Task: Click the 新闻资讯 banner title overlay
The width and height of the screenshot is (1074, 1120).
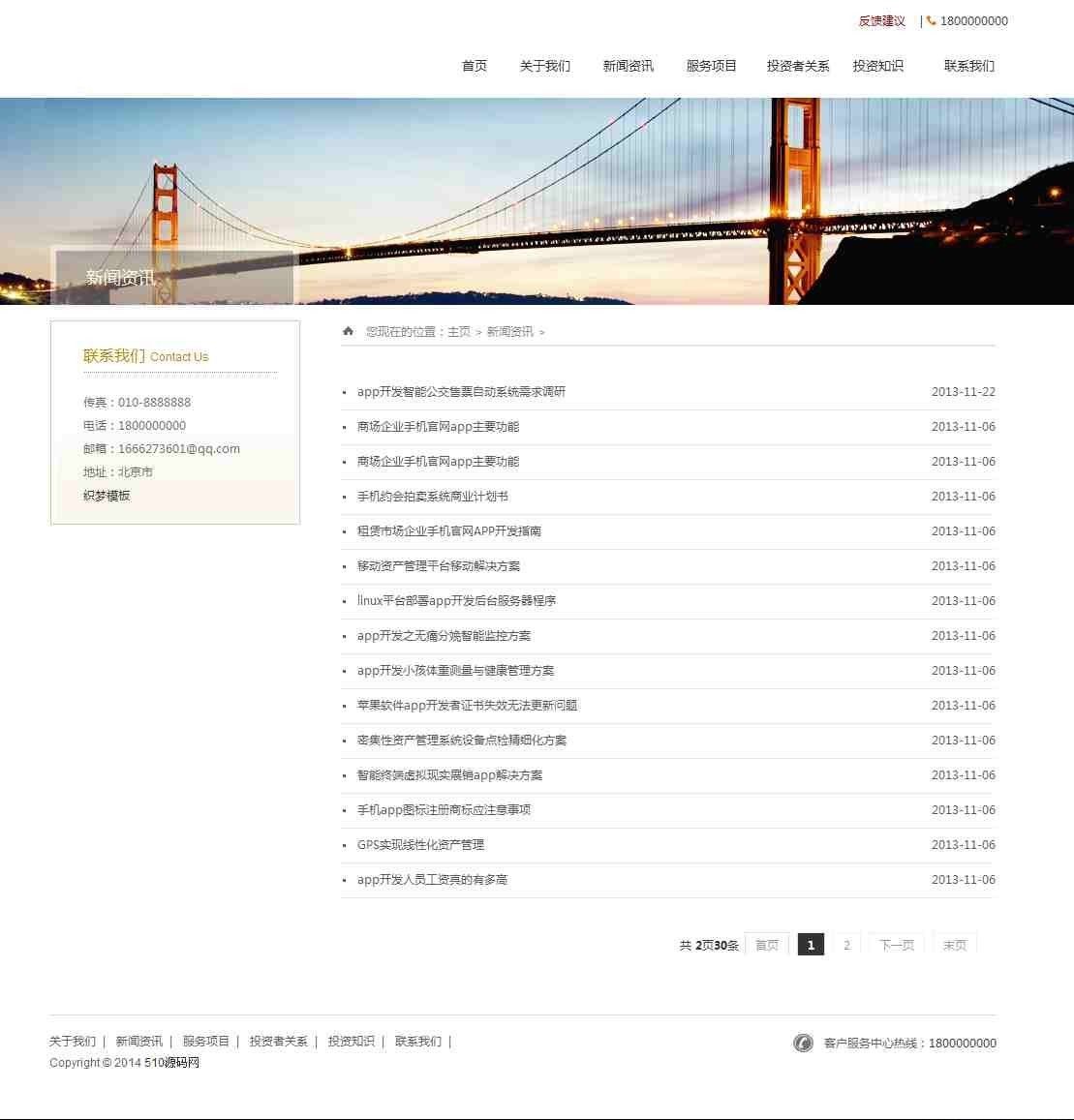Action: (x=120, y=278)
